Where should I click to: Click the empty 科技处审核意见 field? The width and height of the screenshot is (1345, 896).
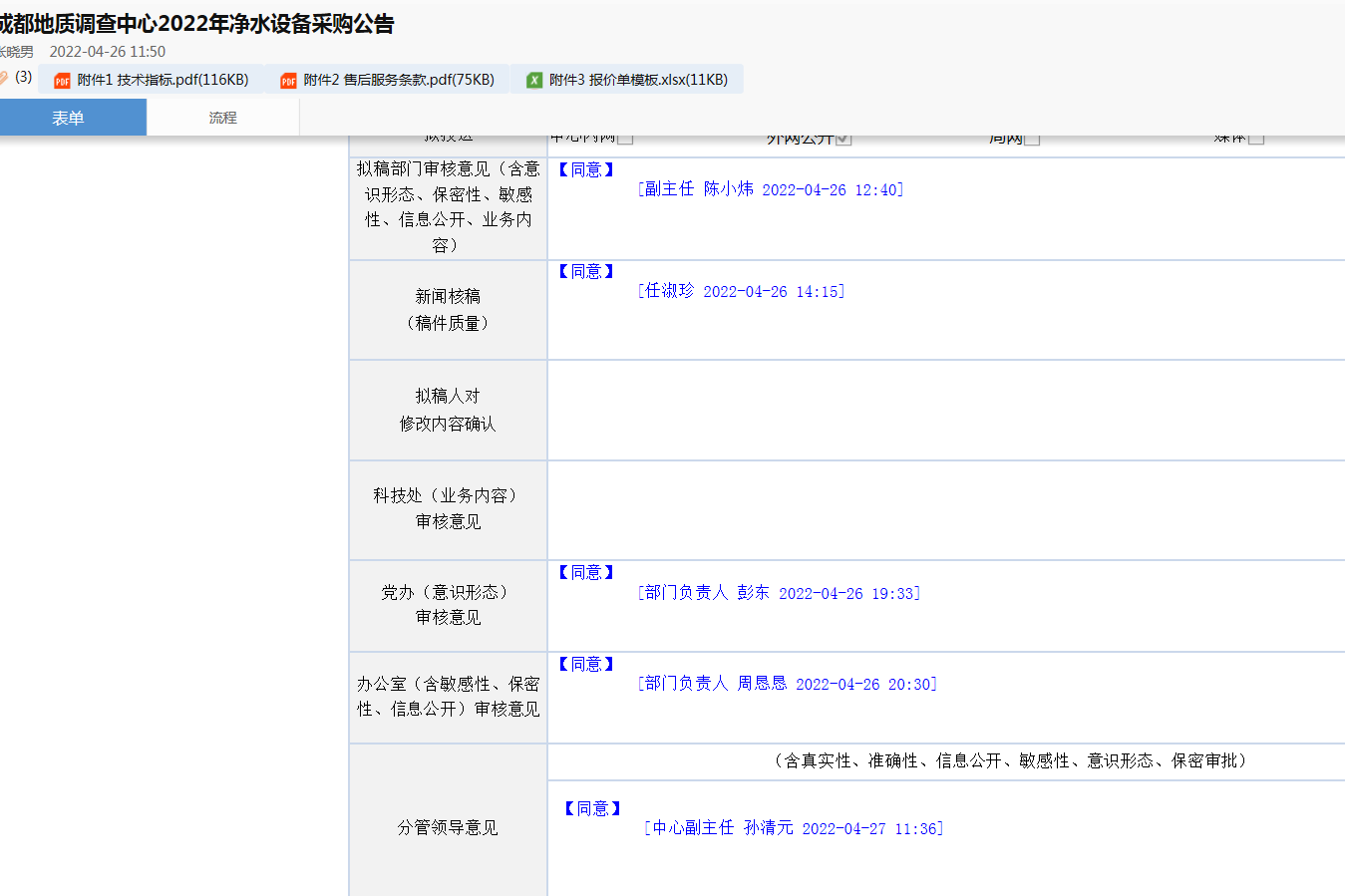pos(945,509)
